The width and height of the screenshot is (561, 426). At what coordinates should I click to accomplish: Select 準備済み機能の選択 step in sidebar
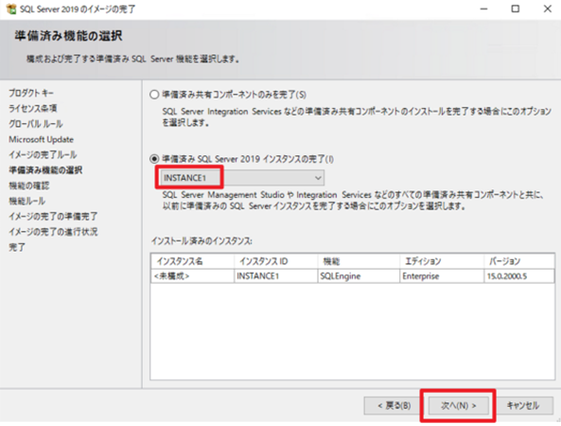45,170
